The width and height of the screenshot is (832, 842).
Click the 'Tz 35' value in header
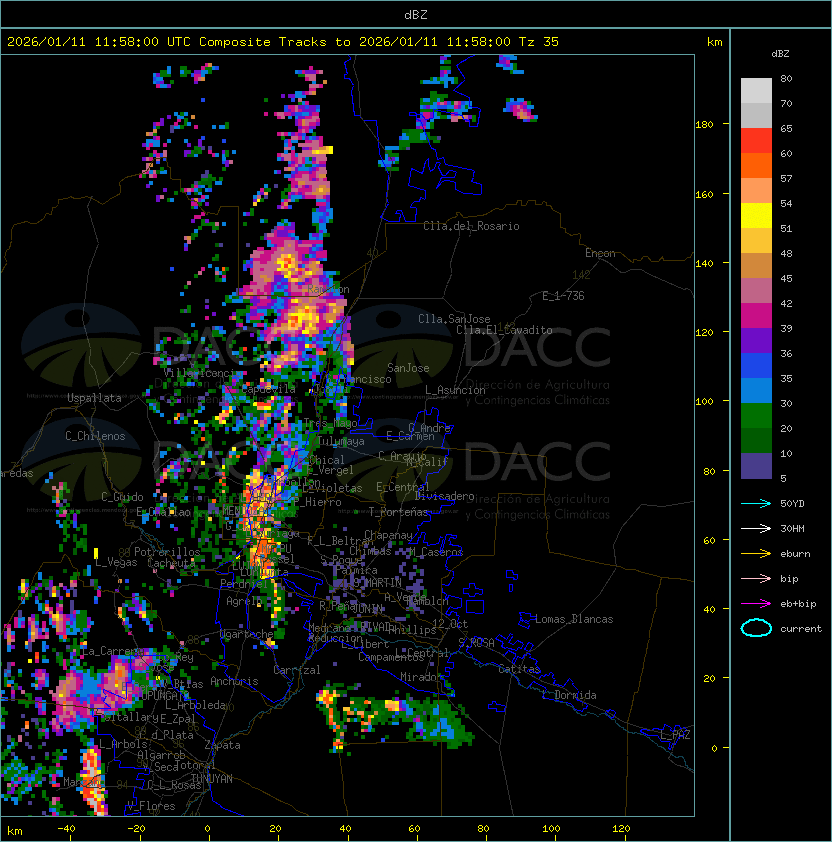[539, 42]
